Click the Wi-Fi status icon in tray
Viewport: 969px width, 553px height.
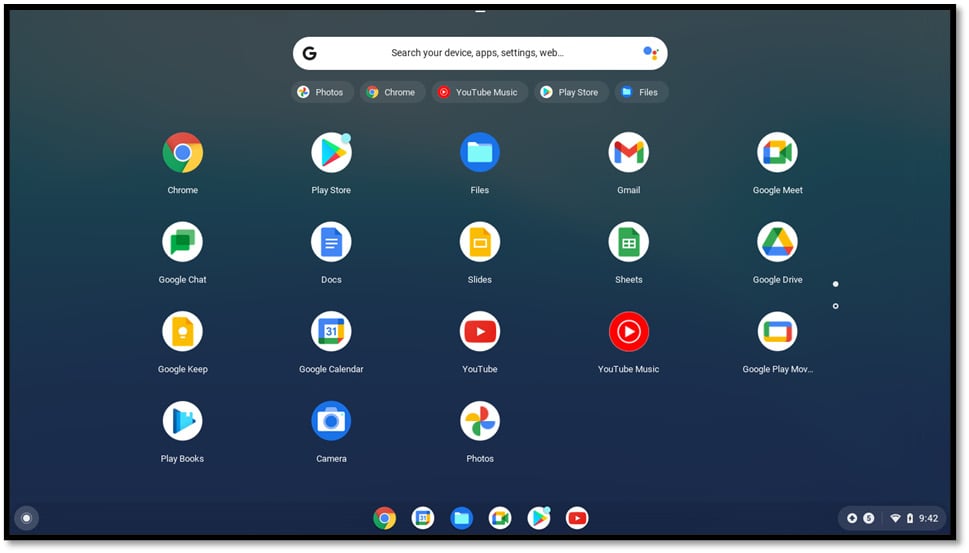895,519
